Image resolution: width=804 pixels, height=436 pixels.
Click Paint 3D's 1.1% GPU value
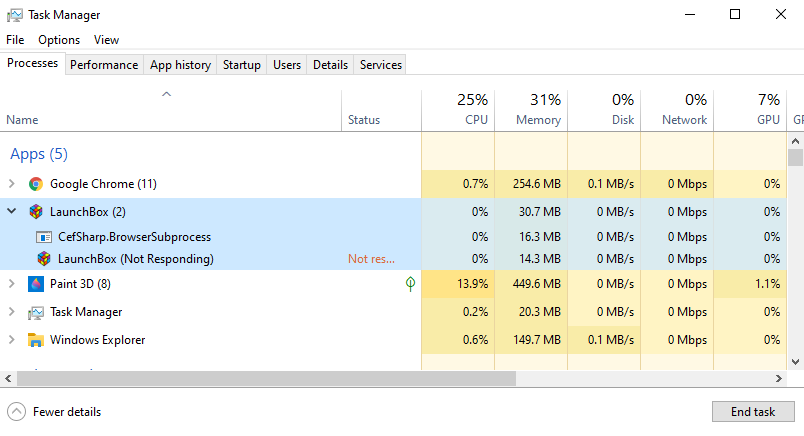point(768,284)
